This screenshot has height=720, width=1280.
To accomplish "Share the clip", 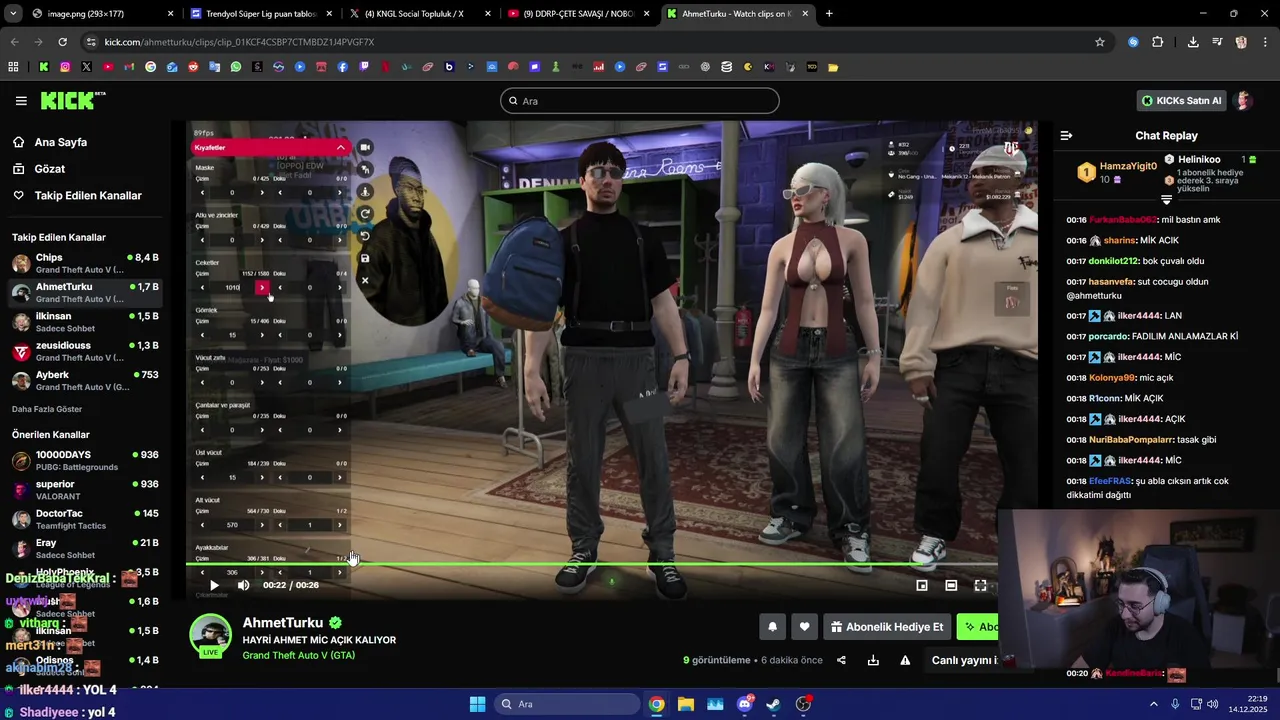I will 841,660.
